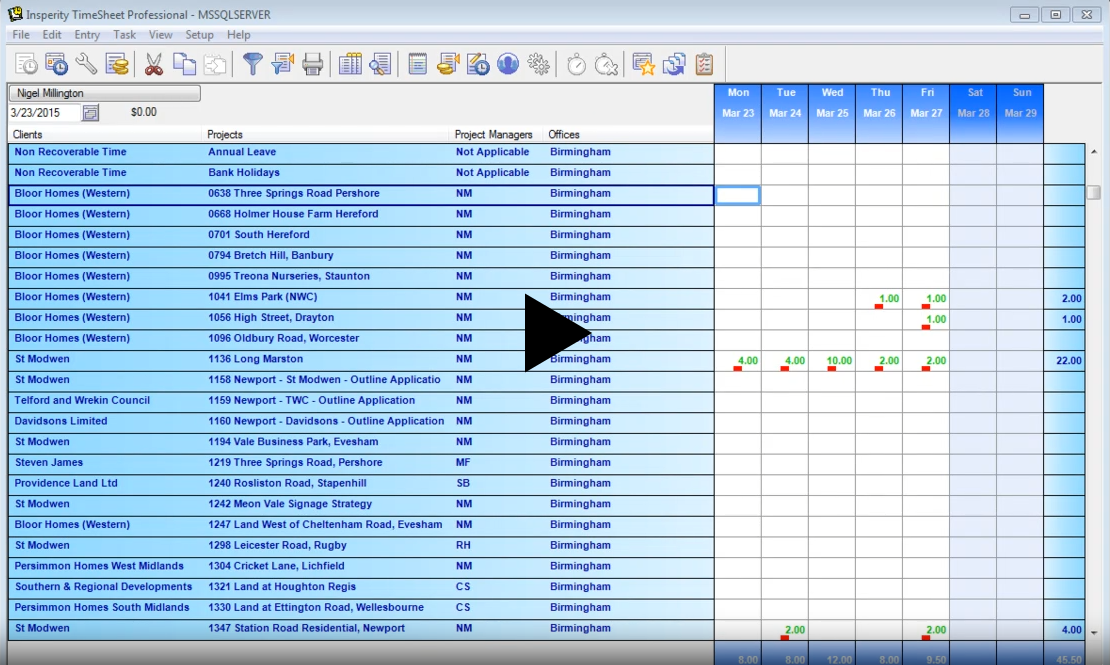Click the wrench settings icon

(x=86, y=65)
